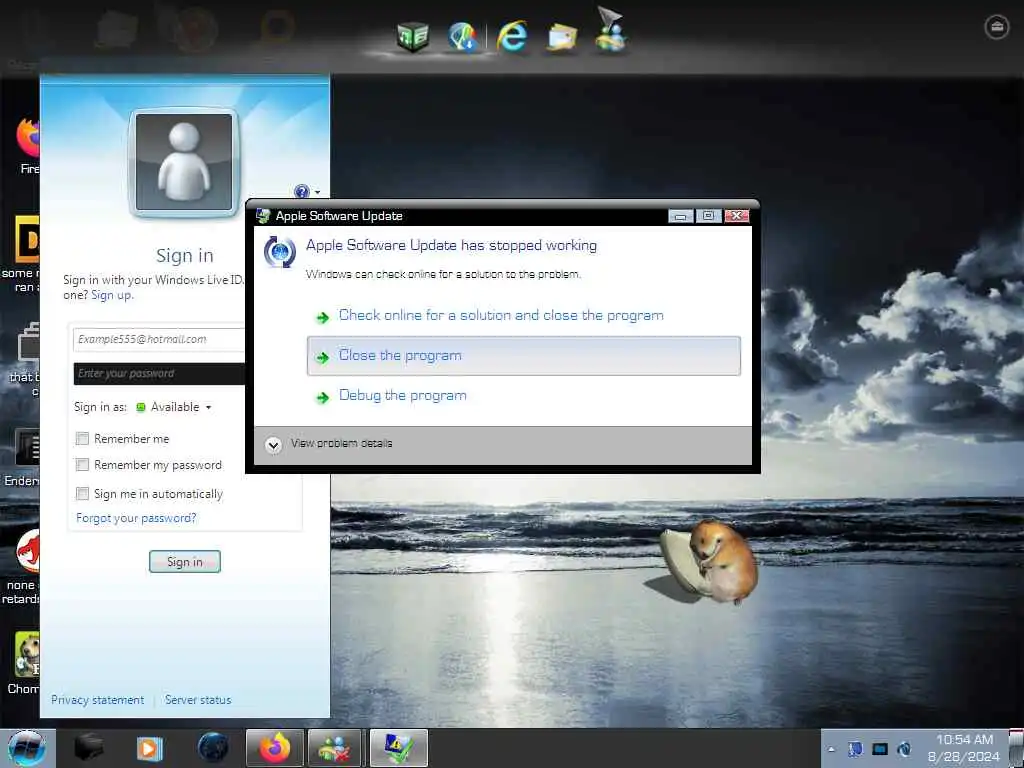Click the Messenger profile picture placeholder

point(184,162)
